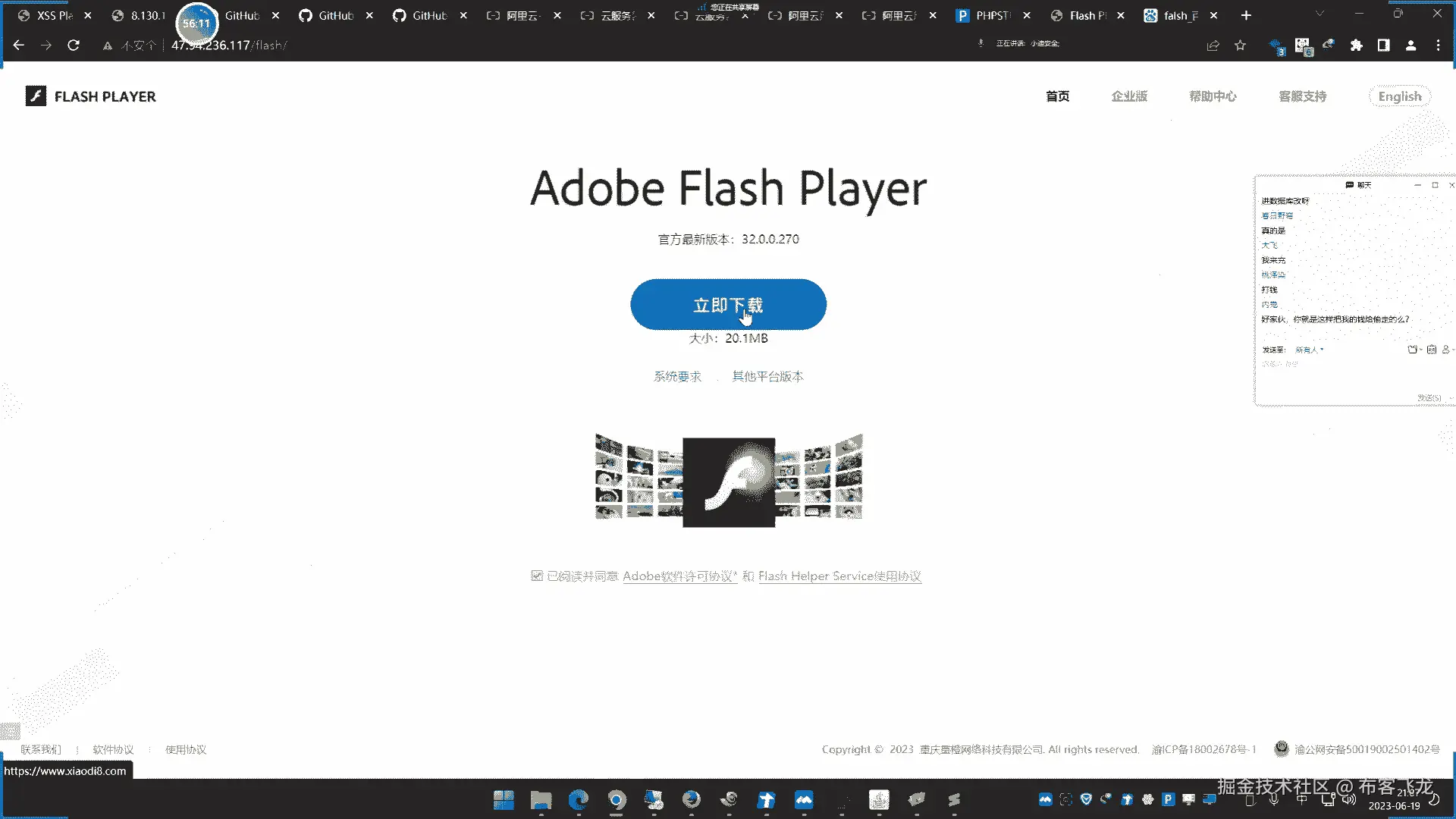This screenshot has height=819, width=1456.
Task: Uncheck the Adobe license agreement checkbox
Action: [x=537, y=576]
